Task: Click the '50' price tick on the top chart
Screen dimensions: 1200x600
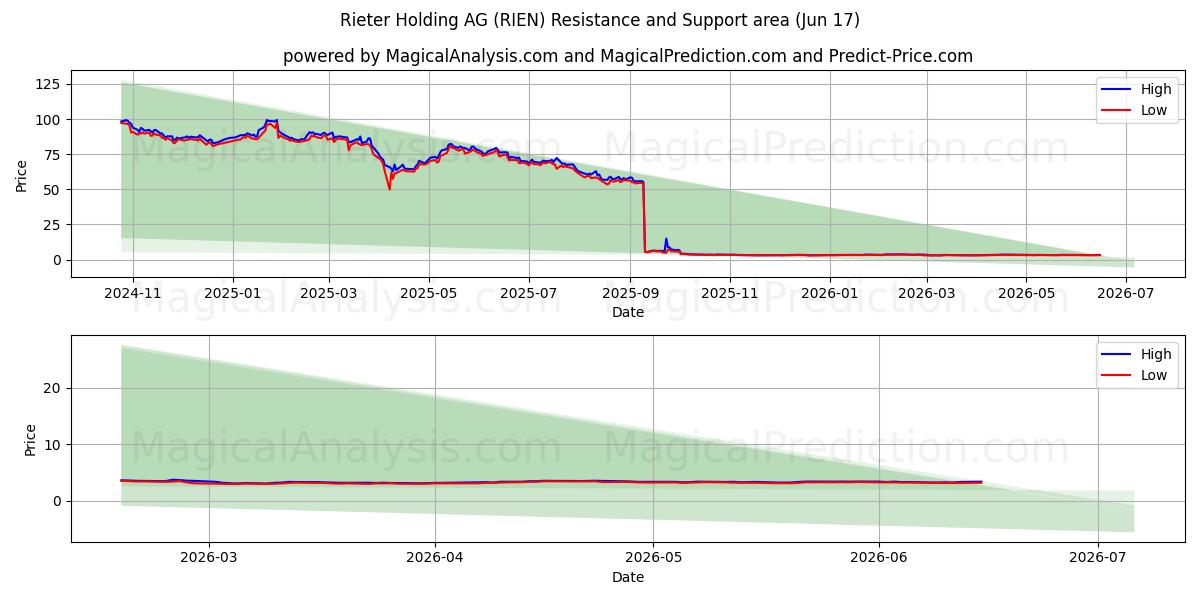Action: coord(54,189)
